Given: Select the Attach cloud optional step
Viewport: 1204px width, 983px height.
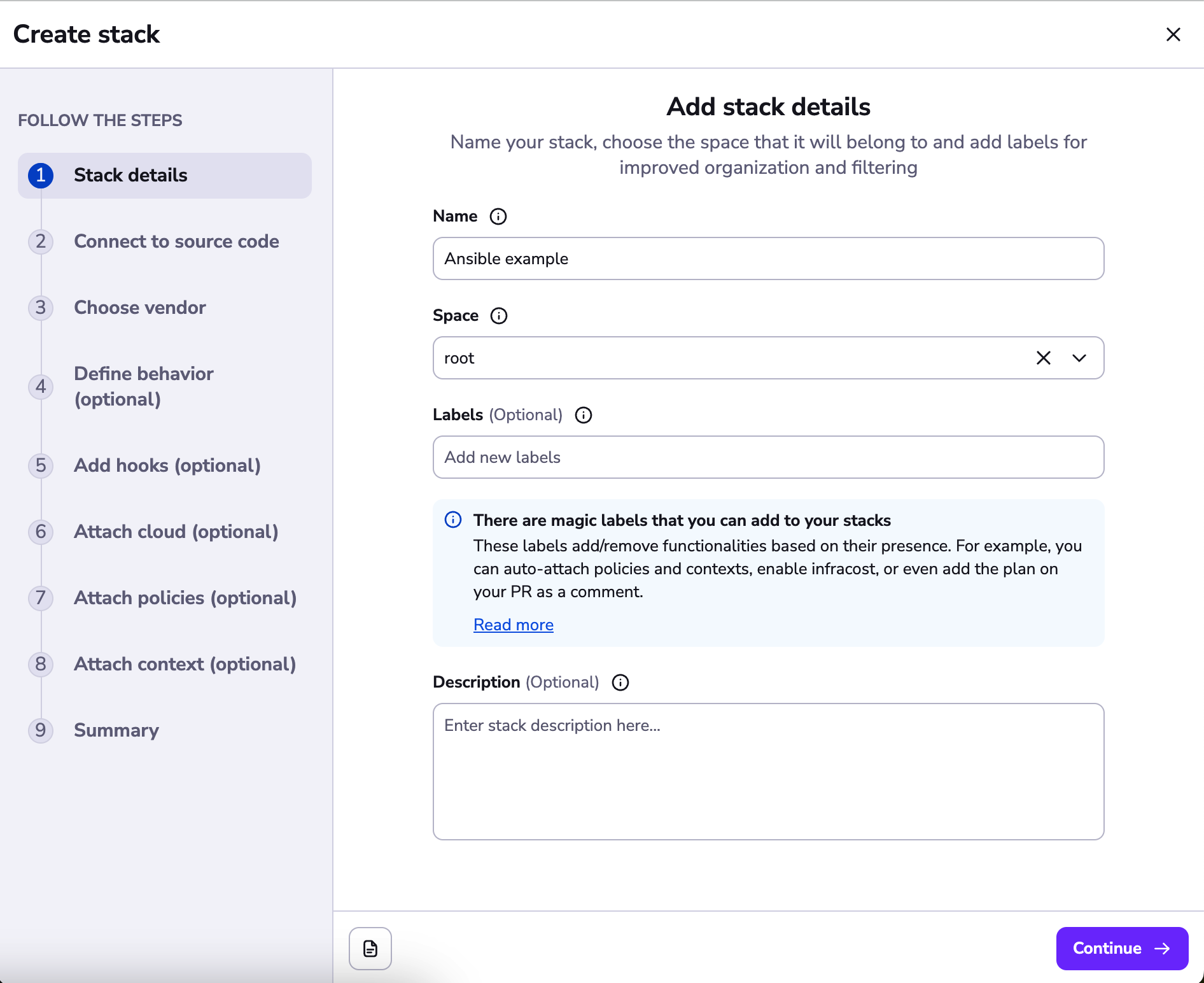Looking at the screenshot, I should pos(176,532).
